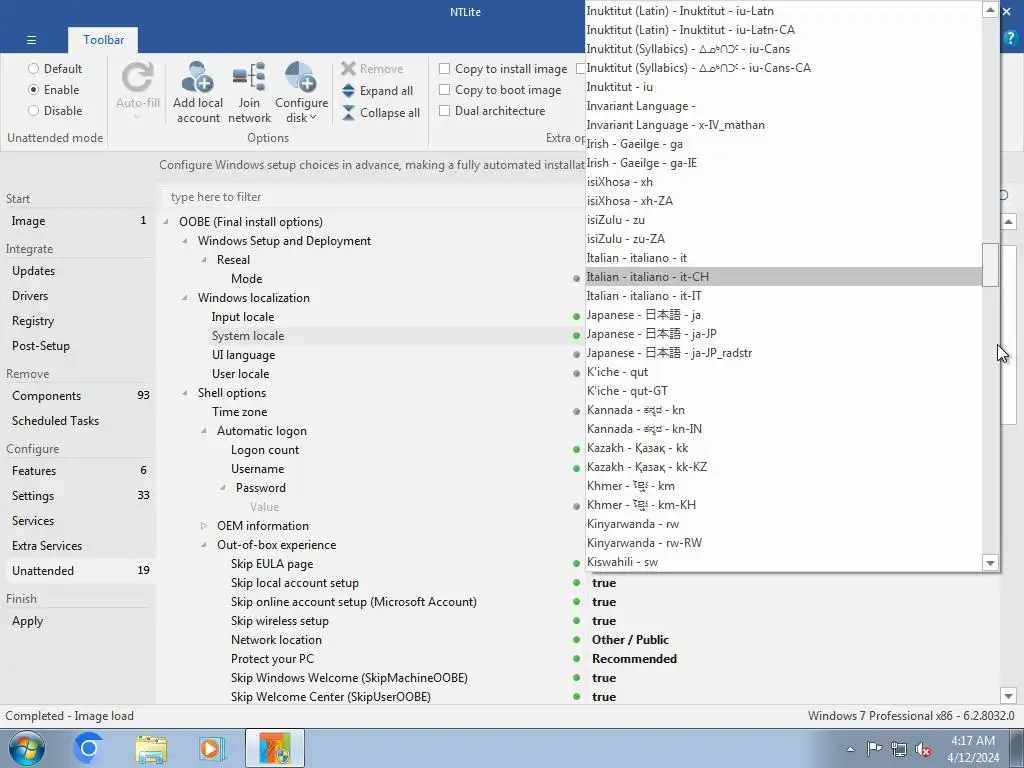The height and width of the screenshot is (768, 1024).
Task: Open the Windows Start button
Action: click(27, 748)
